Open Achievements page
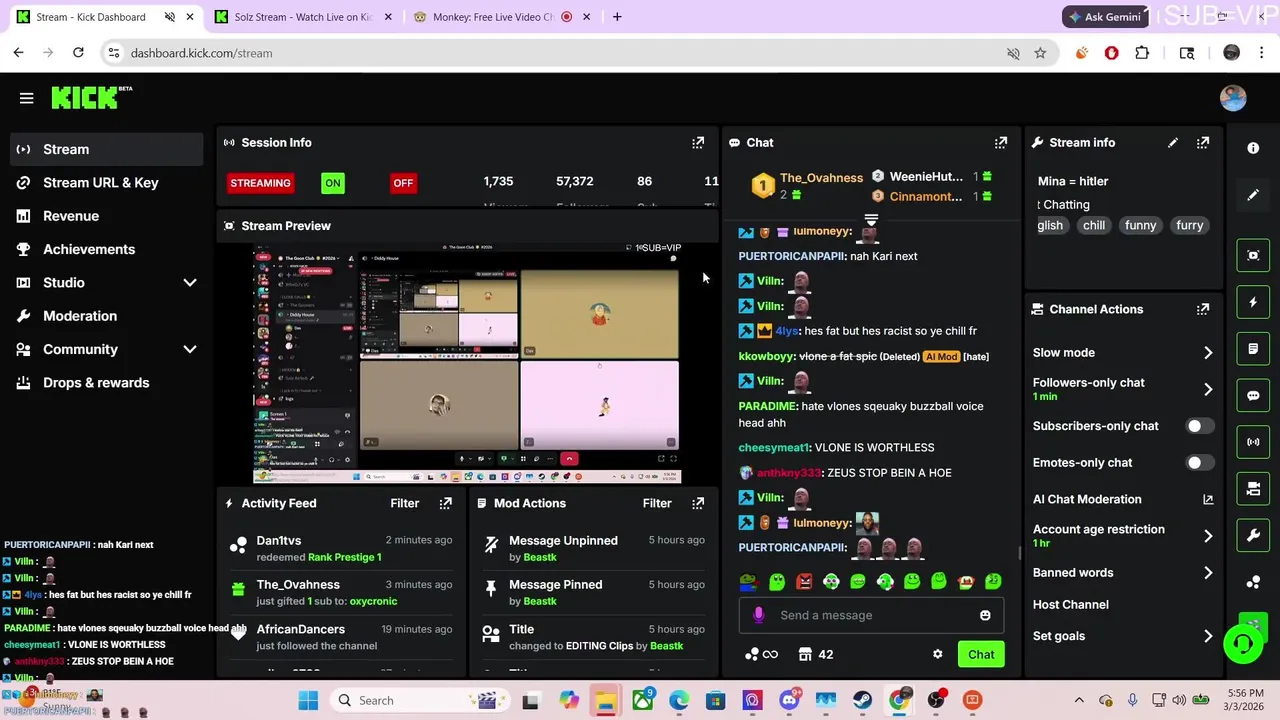The width and height of the screenshot is (1280, 720). (105, 249)
